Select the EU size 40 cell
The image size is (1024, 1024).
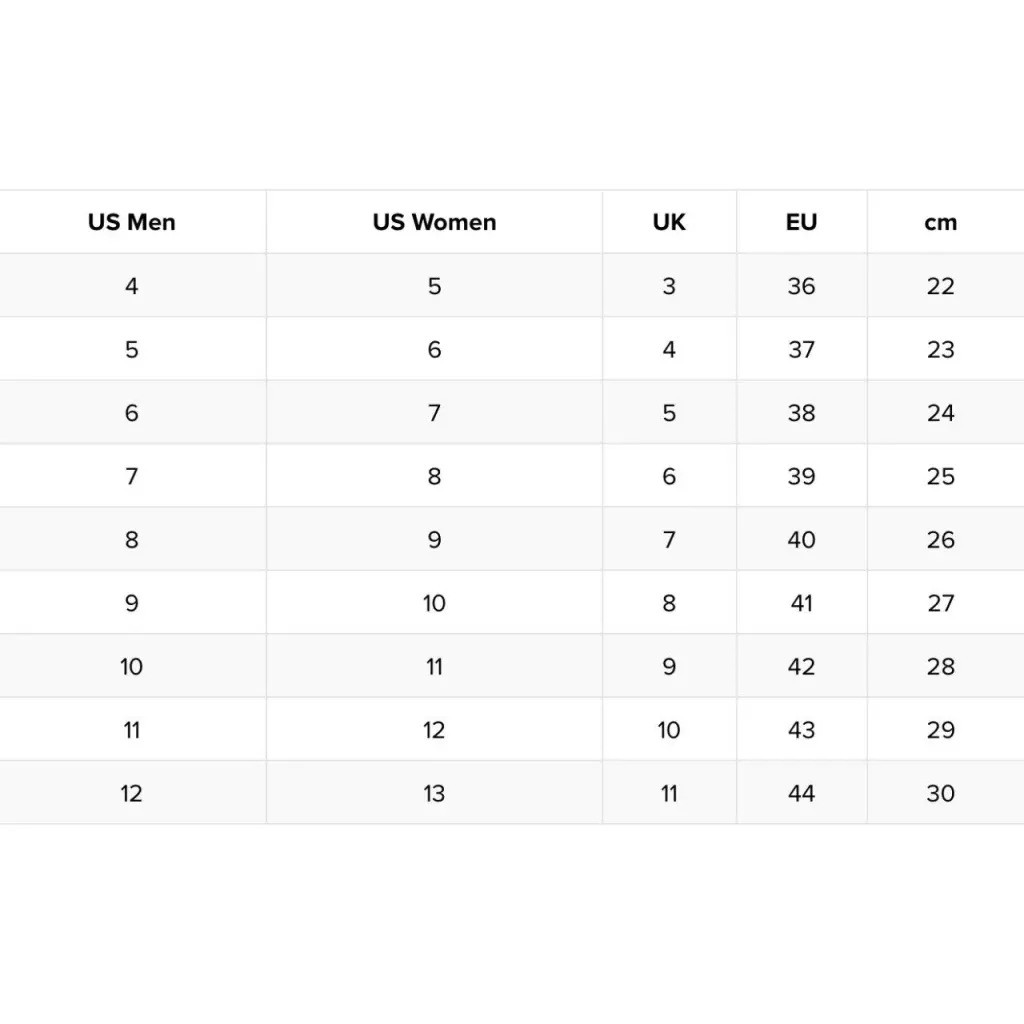[x=801, y=540]
